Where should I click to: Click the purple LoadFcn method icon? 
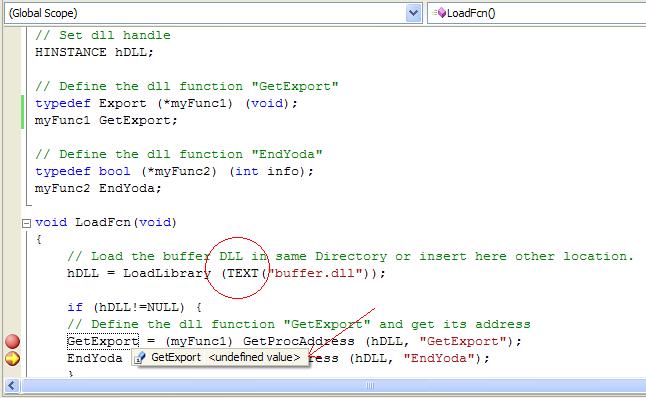(441, 13)
